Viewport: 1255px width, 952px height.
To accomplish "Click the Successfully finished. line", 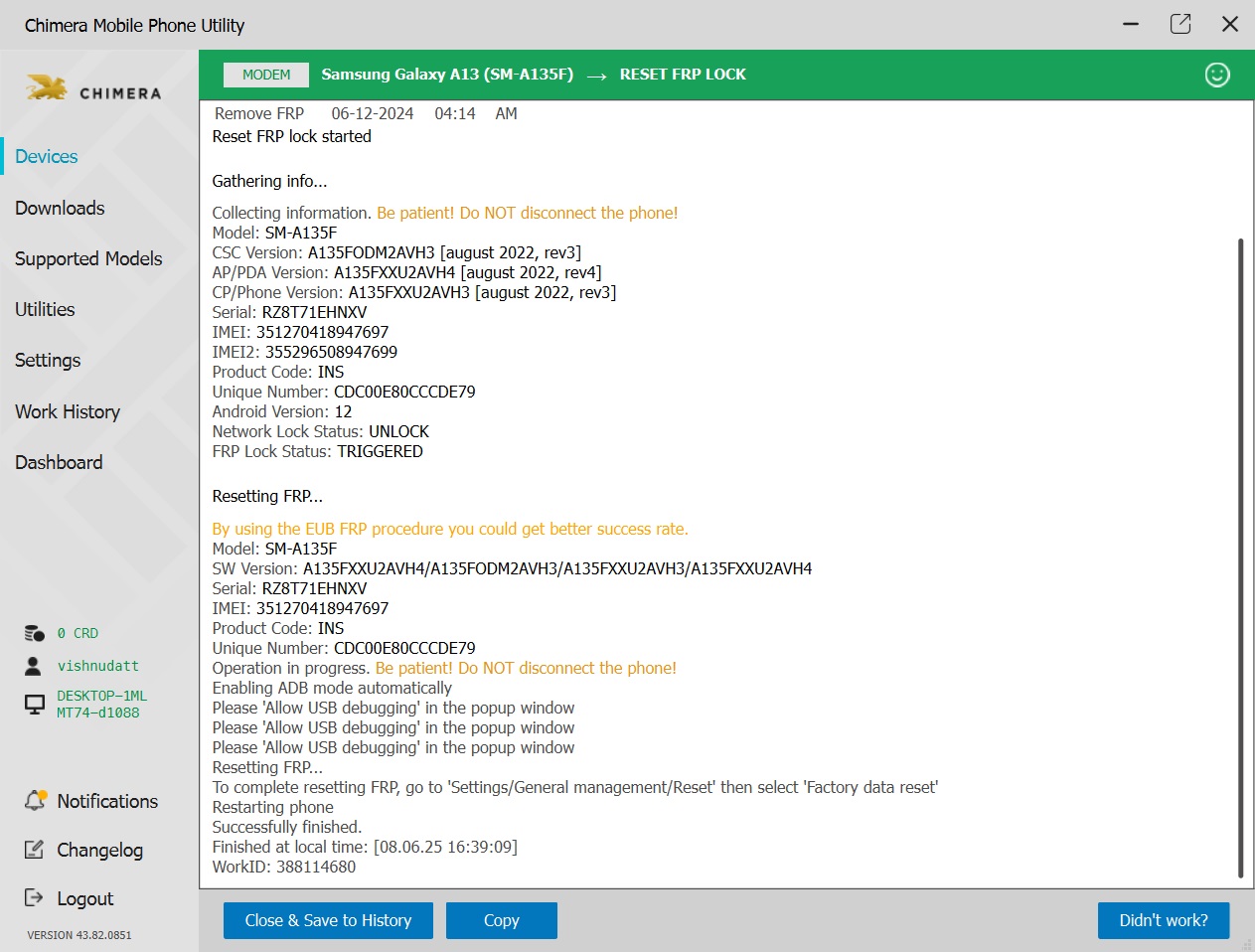I will [287, 827].
